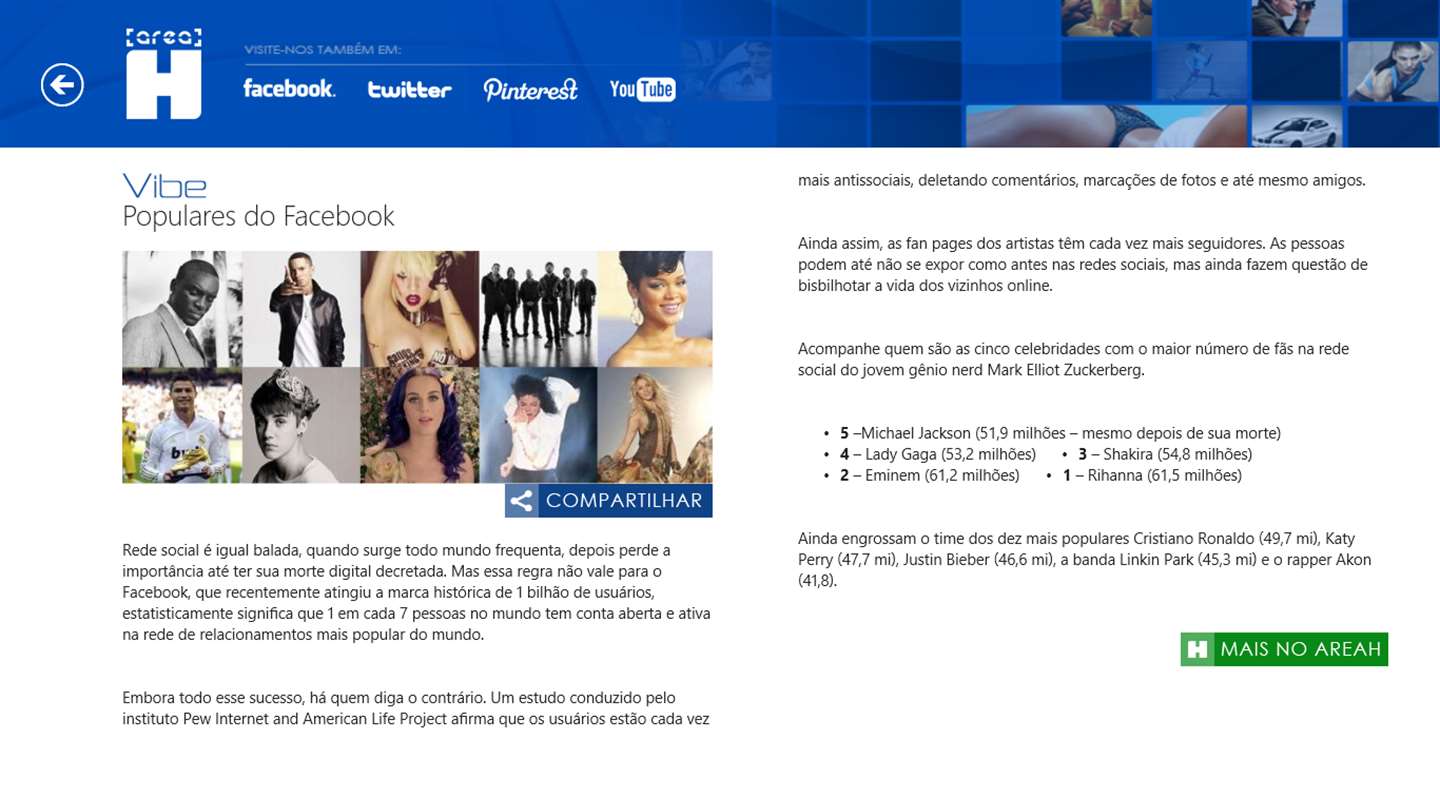Screen dimensions: 1440x810
Task: Click the list entry 3 – Shakira
Action: point(1165,454)
